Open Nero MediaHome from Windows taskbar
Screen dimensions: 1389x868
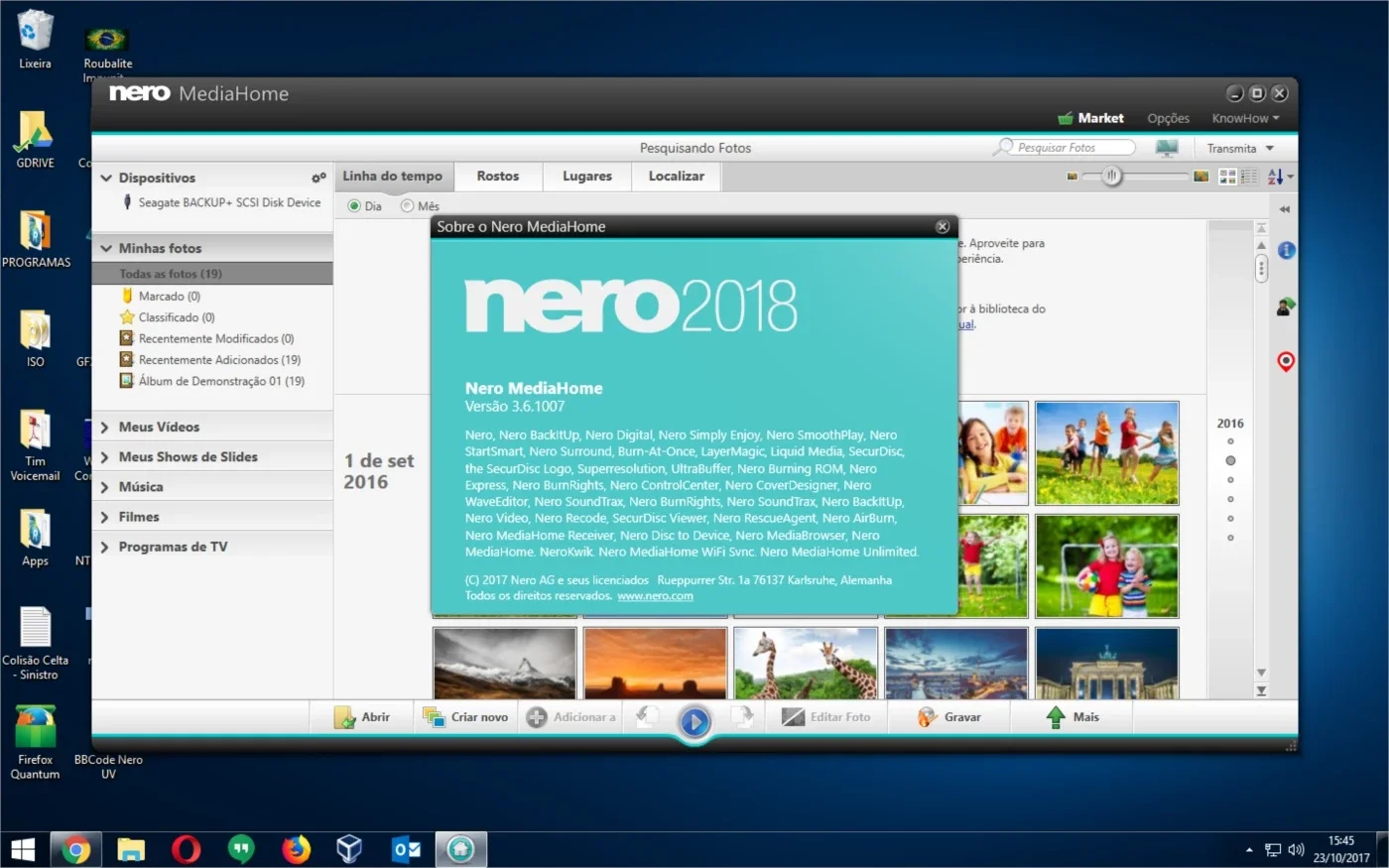point(459,849)
